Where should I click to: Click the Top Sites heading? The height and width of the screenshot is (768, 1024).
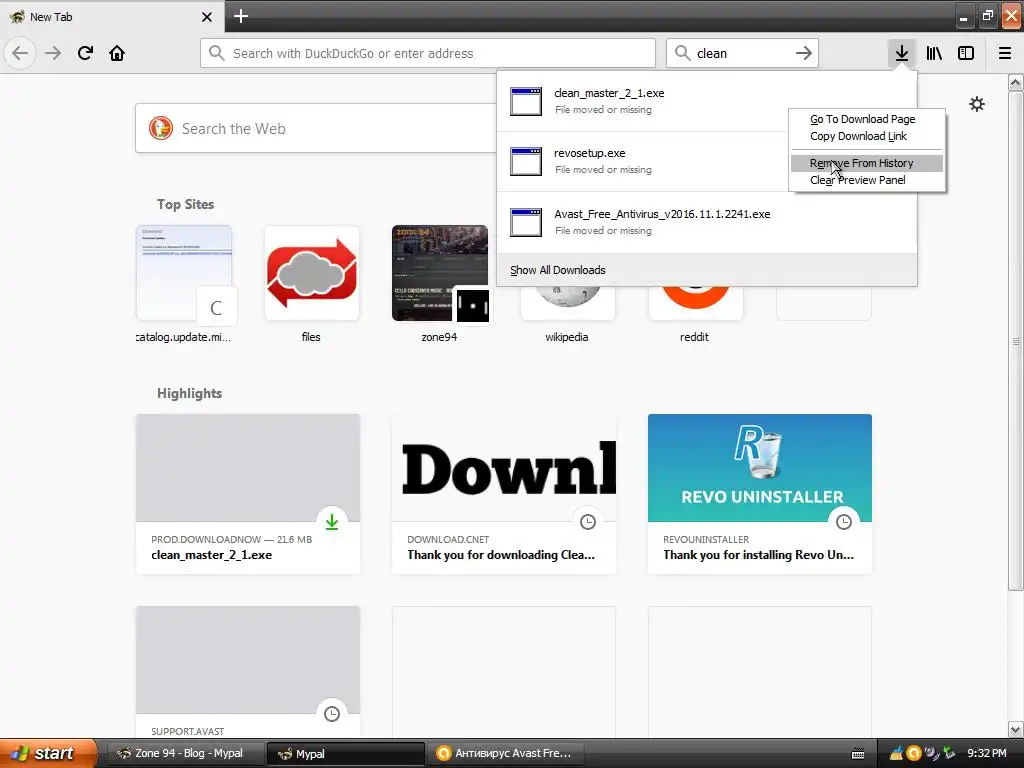[185, 204]
